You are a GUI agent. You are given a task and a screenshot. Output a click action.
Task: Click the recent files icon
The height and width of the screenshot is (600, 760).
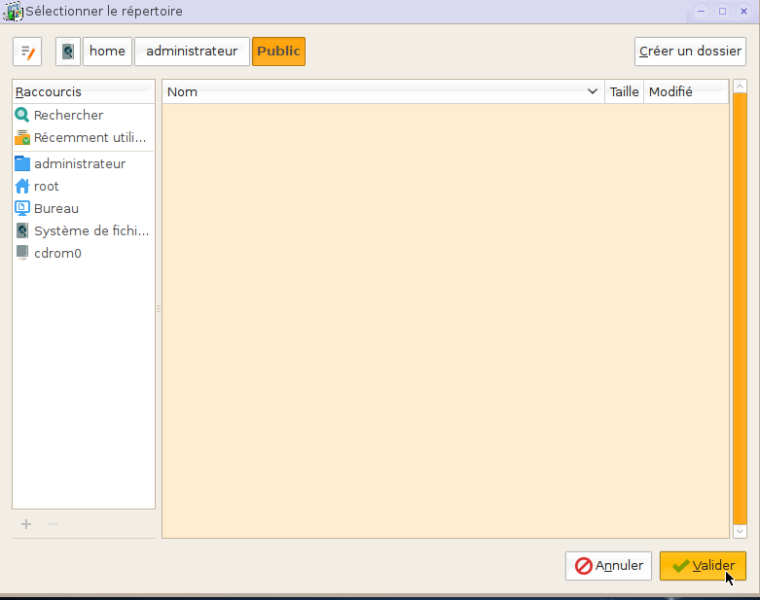click(x=22, y=138)
